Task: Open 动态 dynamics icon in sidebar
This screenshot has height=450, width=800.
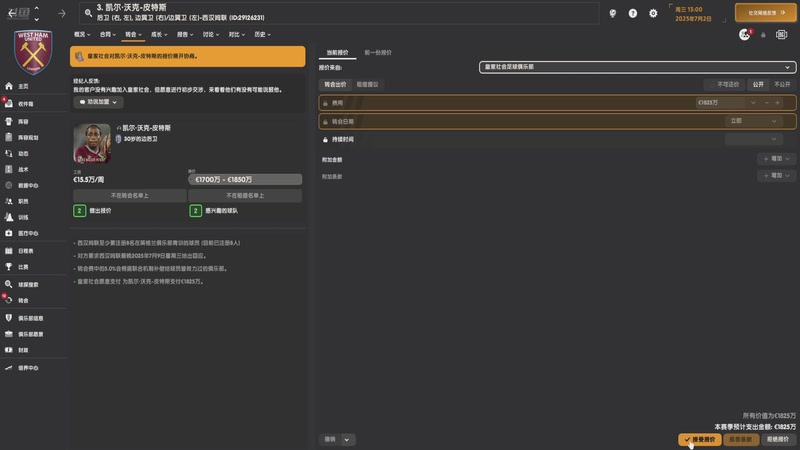Action: click(x=9, y=153)
